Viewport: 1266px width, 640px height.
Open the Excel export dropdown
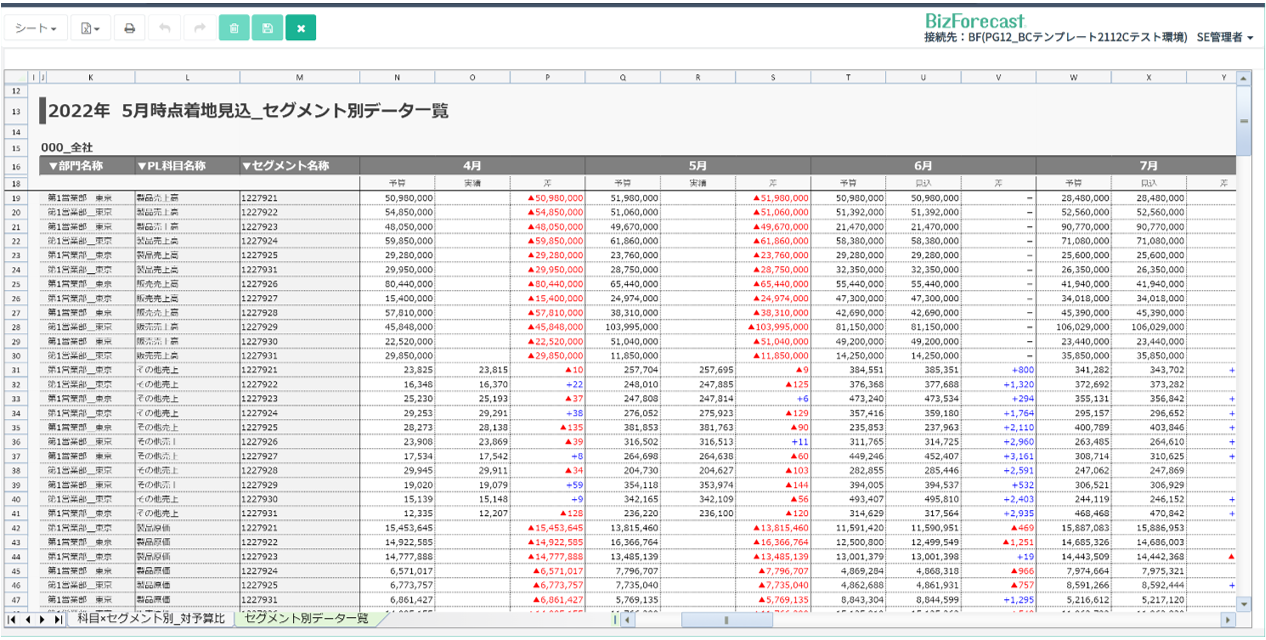90,28
